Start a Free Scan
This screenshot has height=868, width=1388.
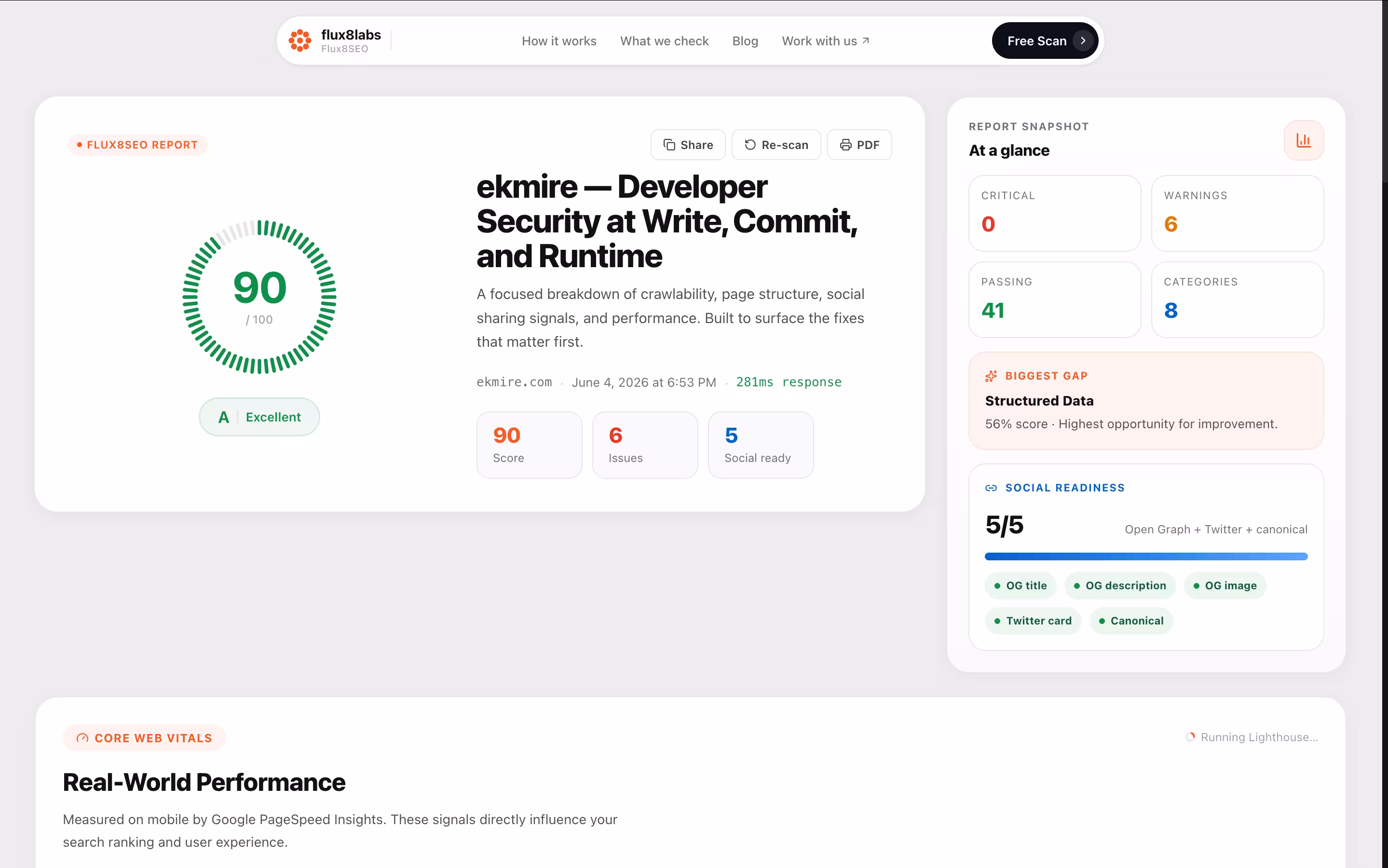pos(1045,41)
